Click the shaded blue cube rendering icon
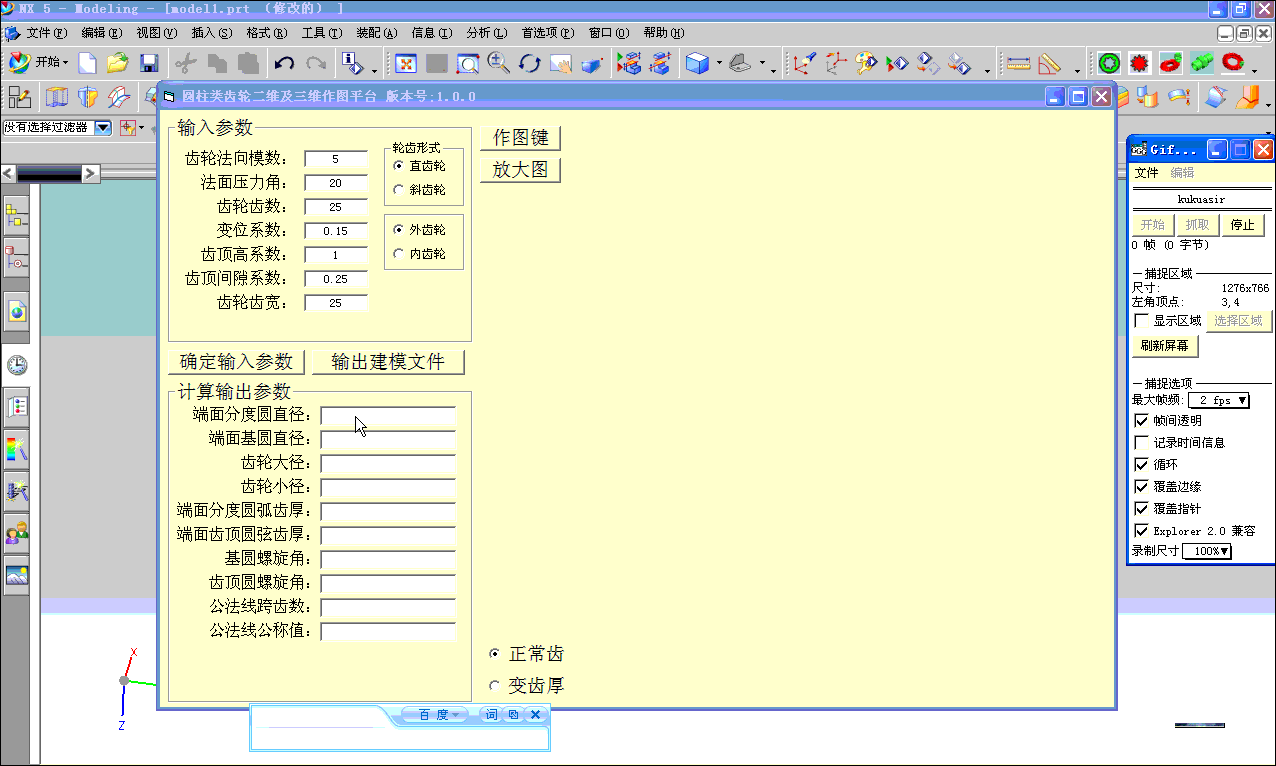Image resolution: width=1276 pixels, height=766 pixels. (x=696, y=64)
